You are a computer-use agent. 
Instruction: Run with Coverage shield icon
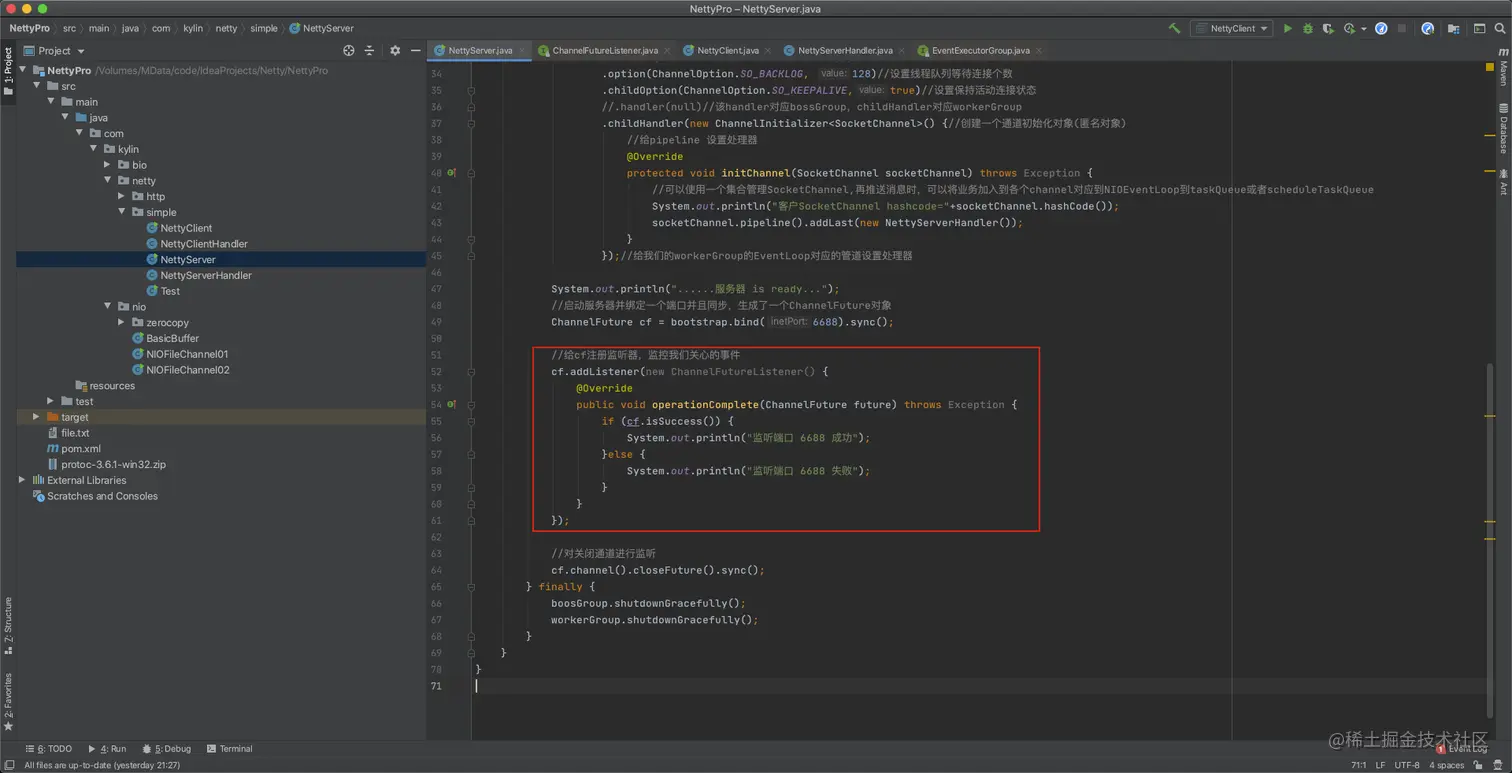[1328, 29]
